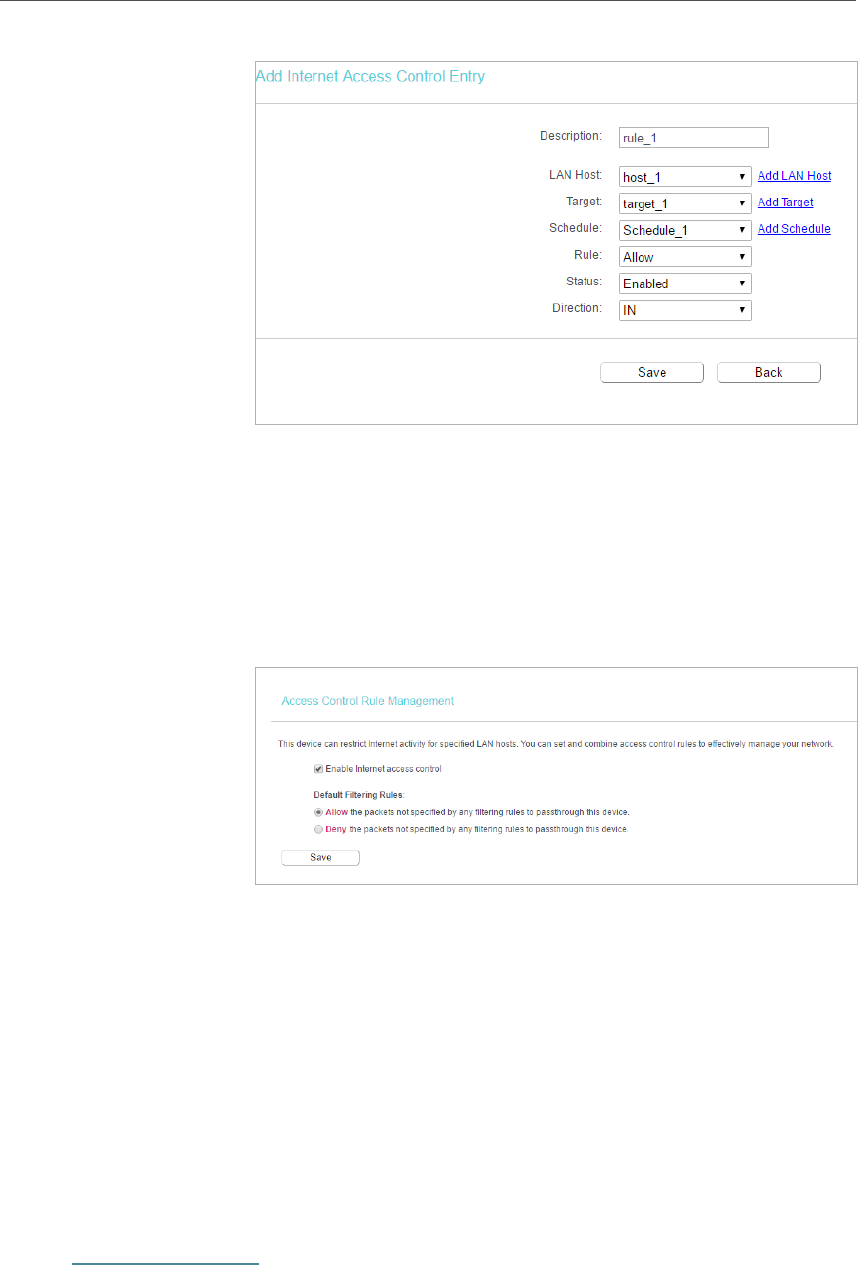Select the Deny default filtering radio button
The width and height of the screenshot is (858, 1265).
318,829
